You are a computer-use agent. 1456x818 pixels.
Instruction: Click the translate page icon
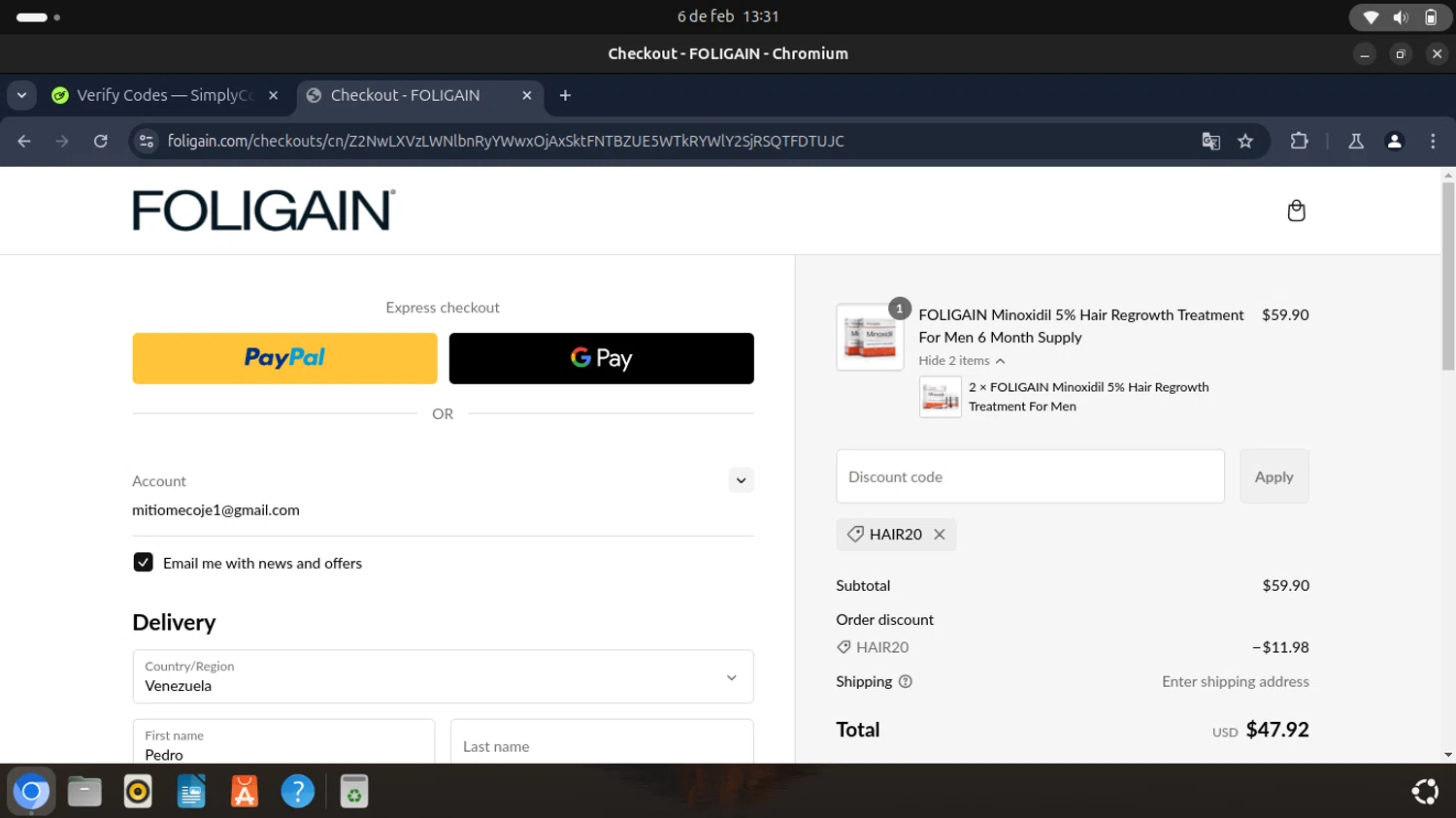pos(1210,141)
